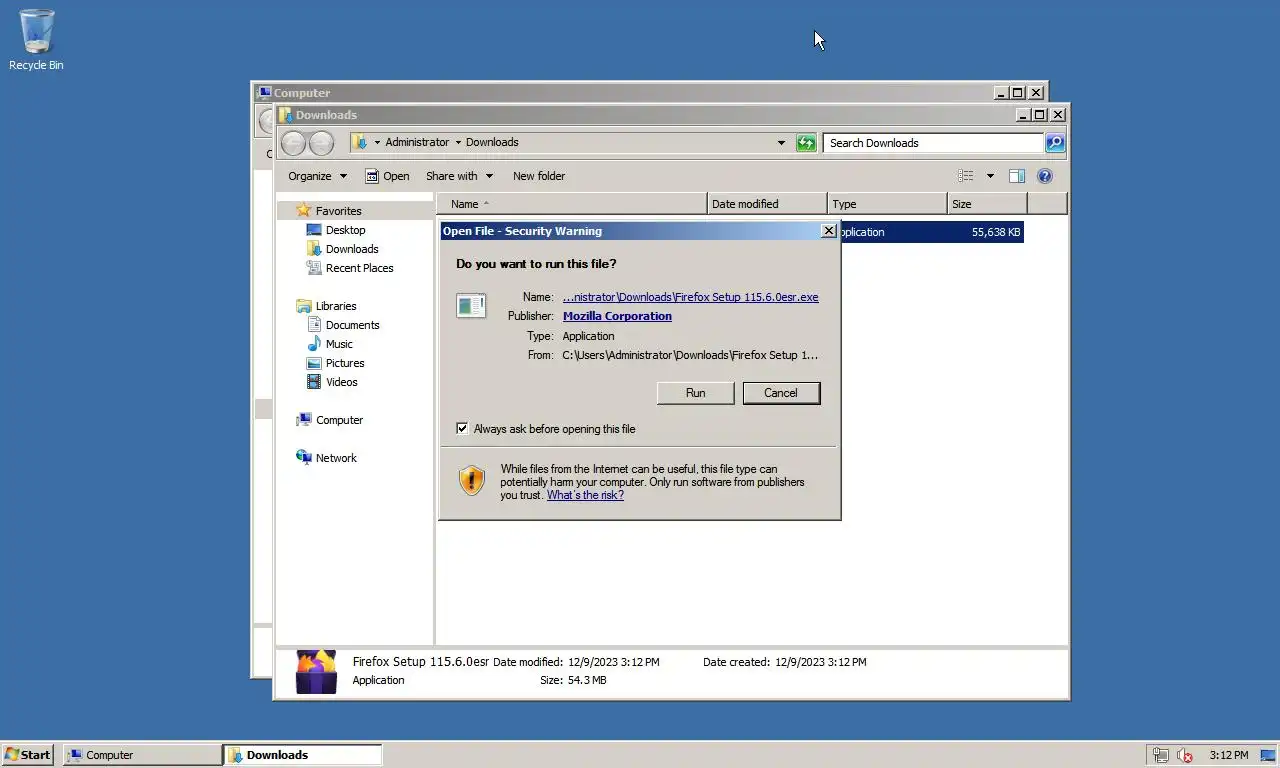Expand the Administrator breadcrumb arrow
This screenshot has width=1280, height=768.
tap(458, 142)
